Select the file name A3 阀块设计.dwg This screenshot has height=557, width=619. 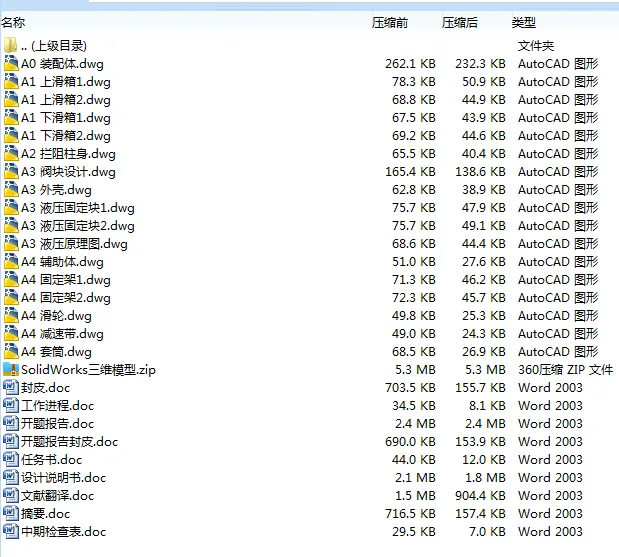[68, 172]
